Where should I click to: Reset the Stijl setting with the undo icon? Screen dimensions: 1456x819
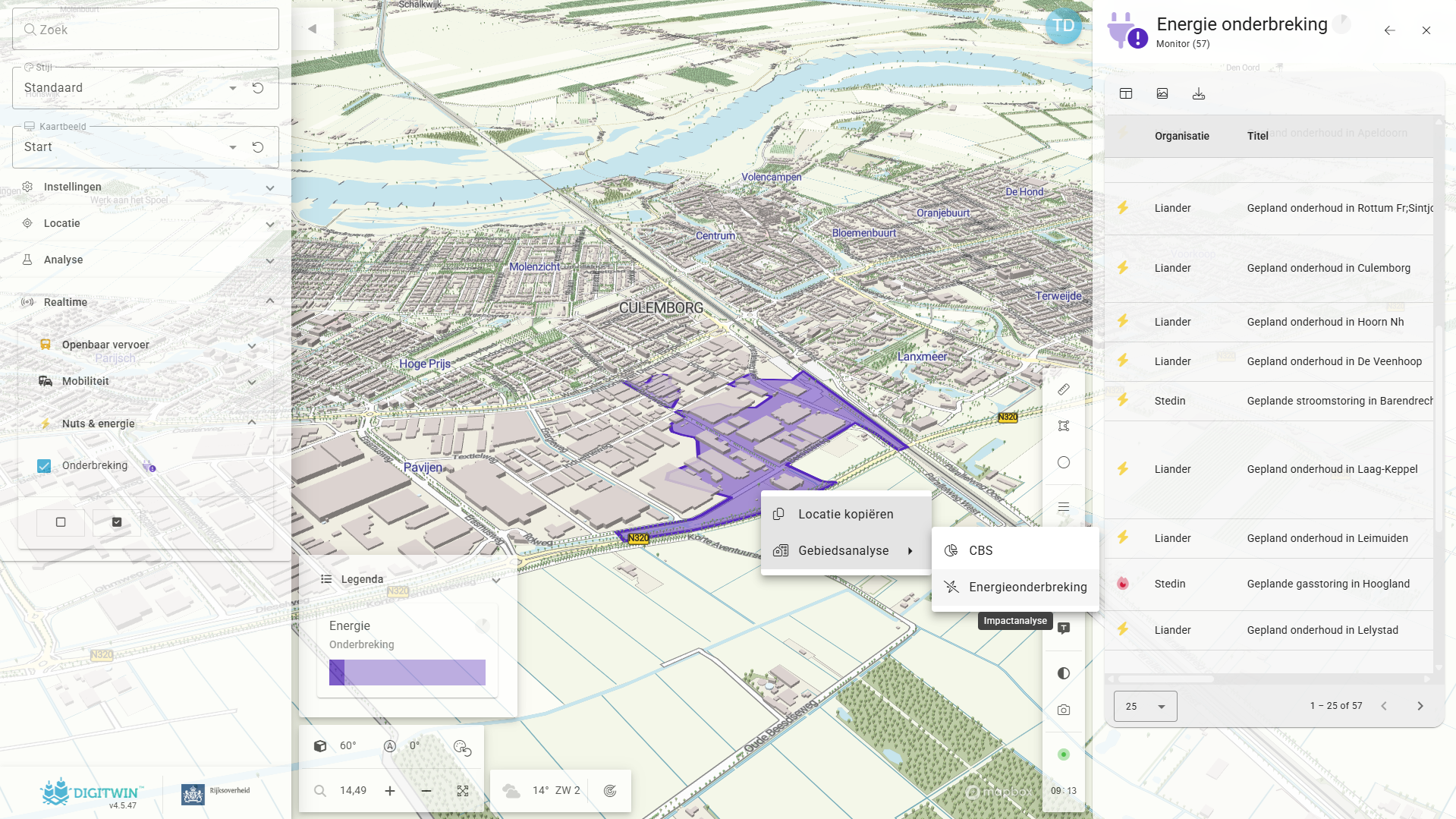click(x=258, y=88)
